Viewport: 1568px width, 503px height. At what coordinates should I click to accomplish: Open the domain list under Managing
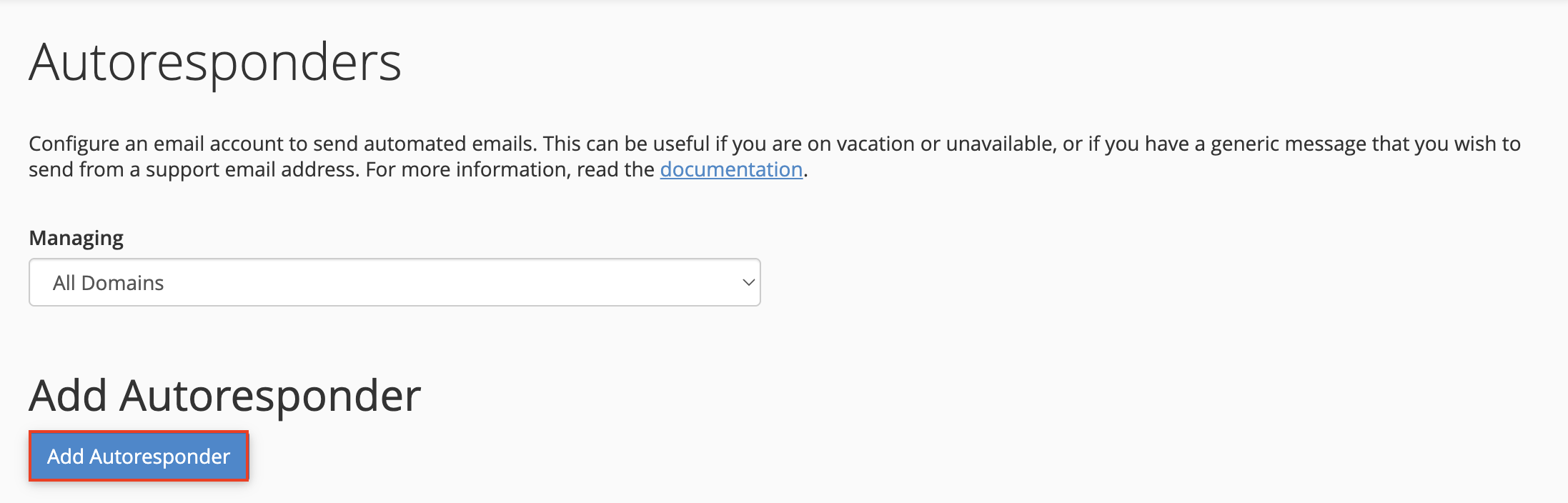(395, 282)
